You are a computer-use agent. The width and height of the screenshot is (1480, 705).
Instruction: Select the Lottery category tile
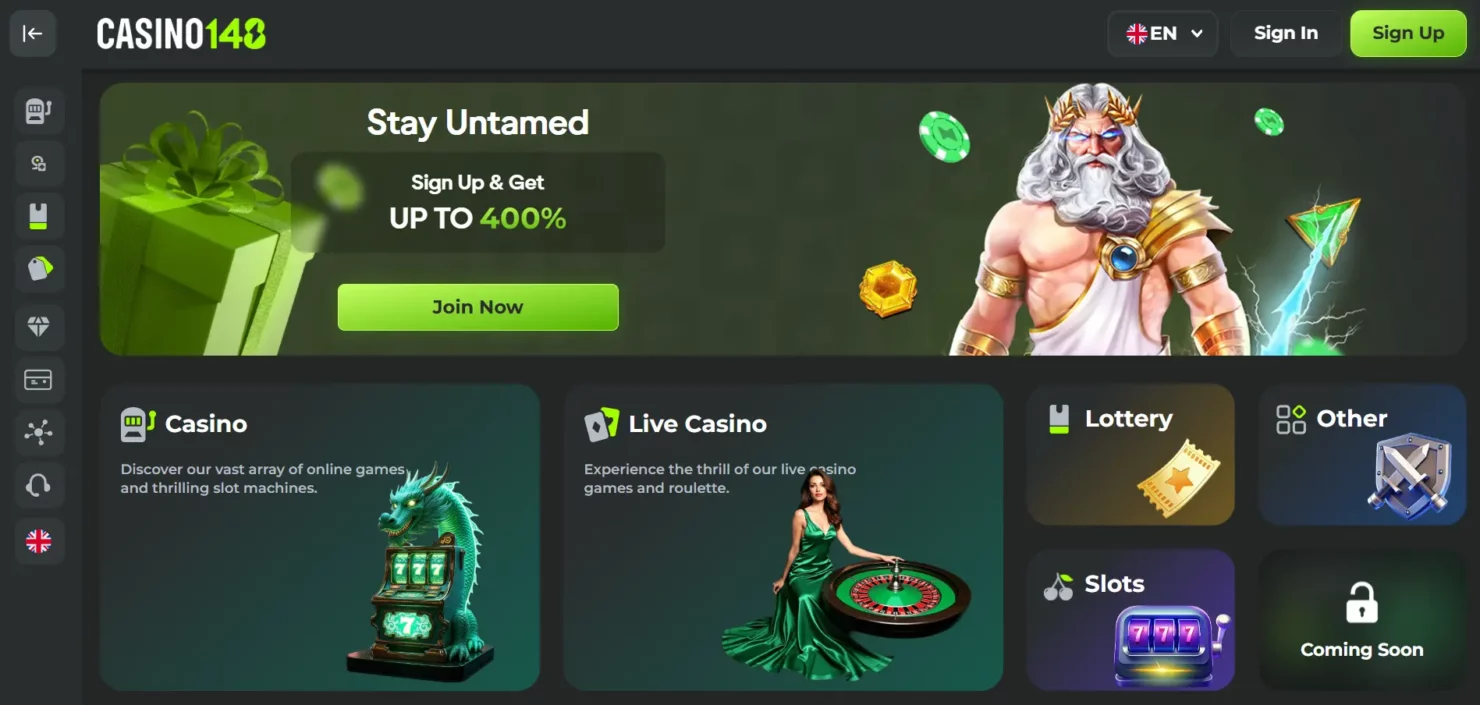[1131, 455]
